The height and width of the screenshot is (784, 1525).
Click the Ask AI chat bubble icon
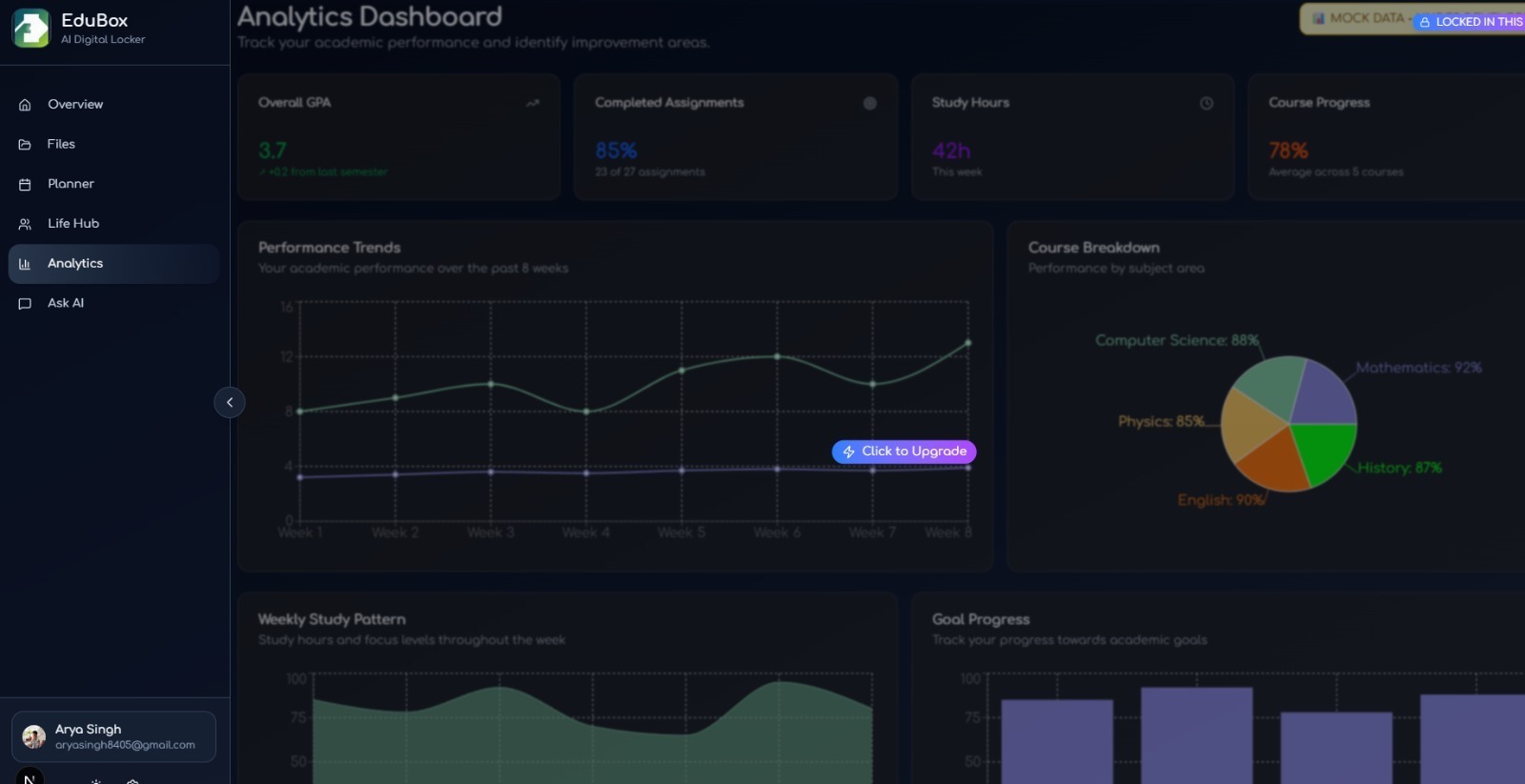25,304
